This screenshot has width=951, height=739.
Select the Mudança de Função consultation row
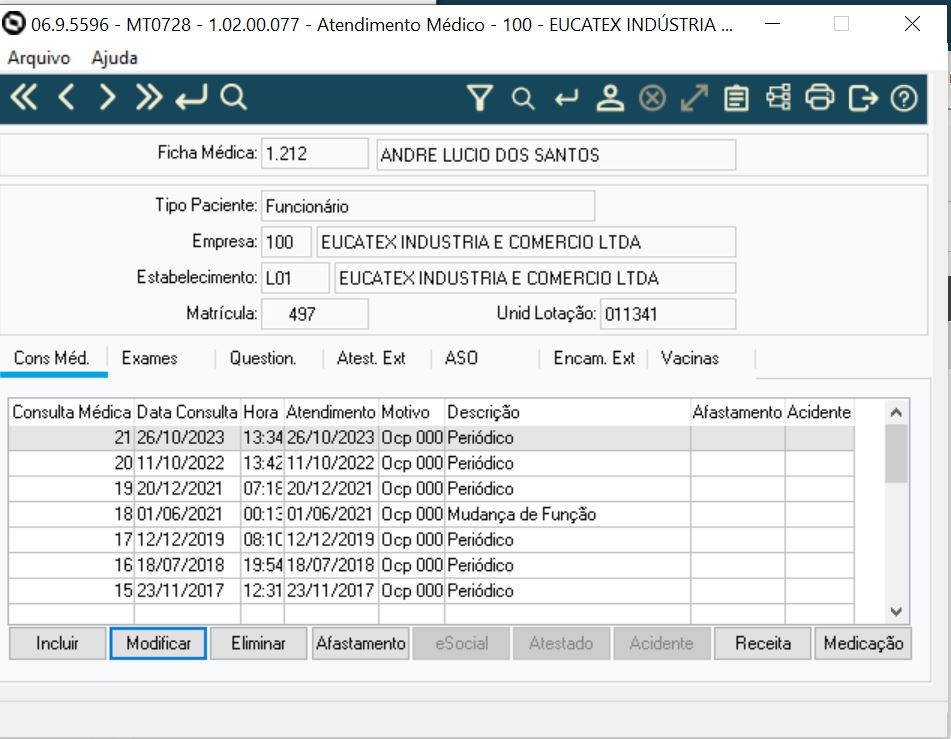(520, 515)
